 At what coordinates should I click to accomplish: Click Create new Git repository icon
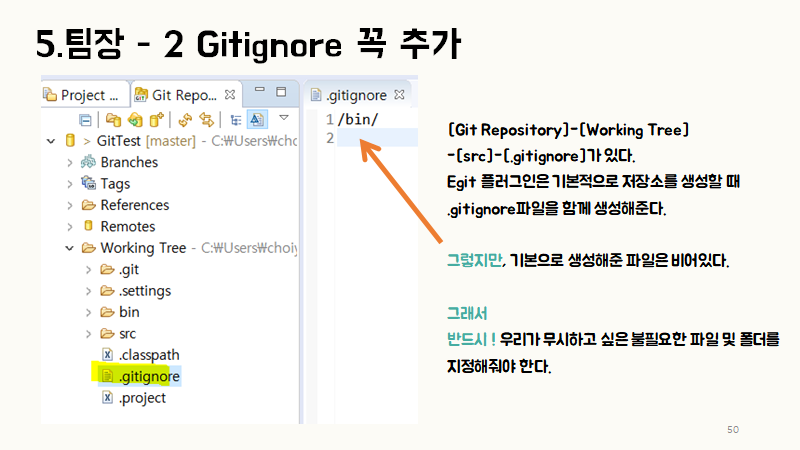tap(156, 119)
